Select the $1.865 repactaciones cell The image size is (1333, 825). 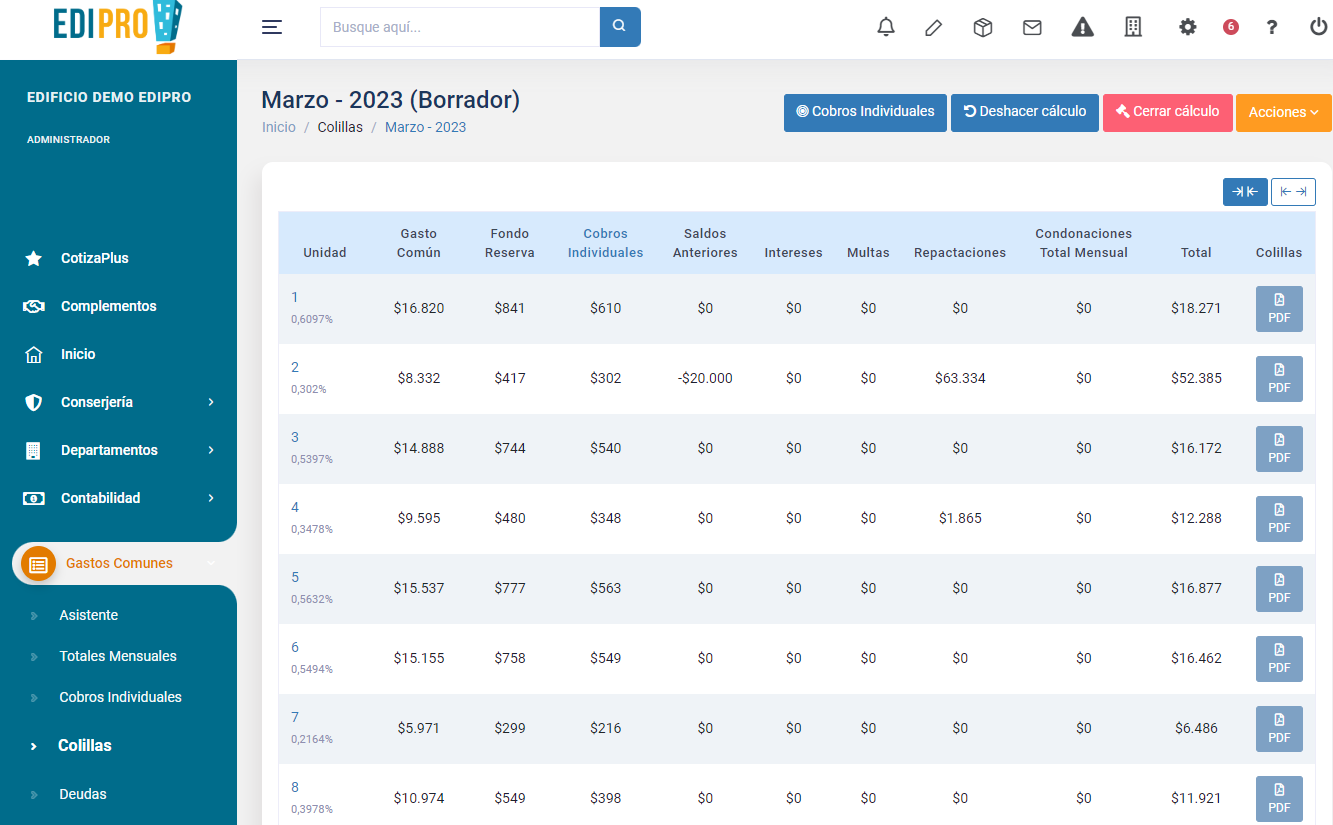tap(960, 518)
